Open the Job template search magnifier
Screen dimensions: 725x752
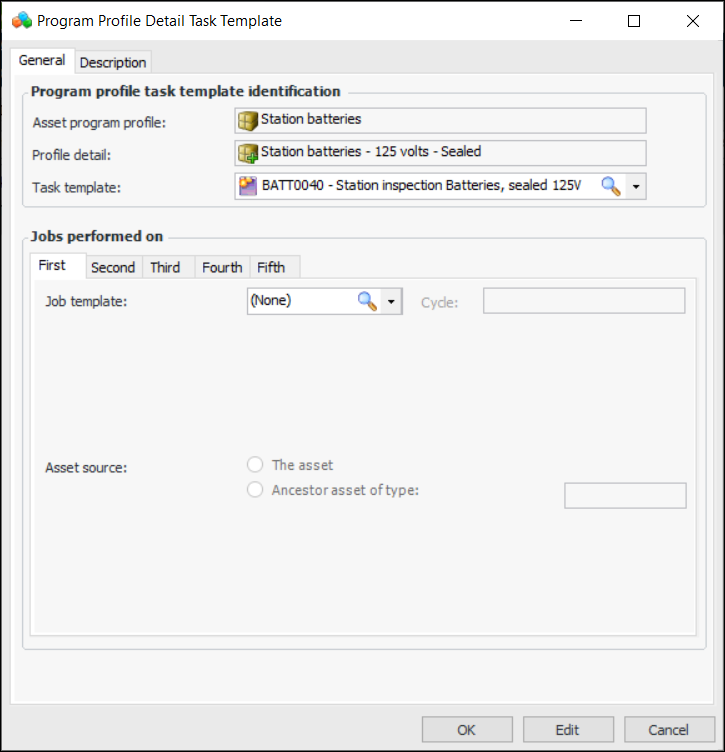click(367, 301)
